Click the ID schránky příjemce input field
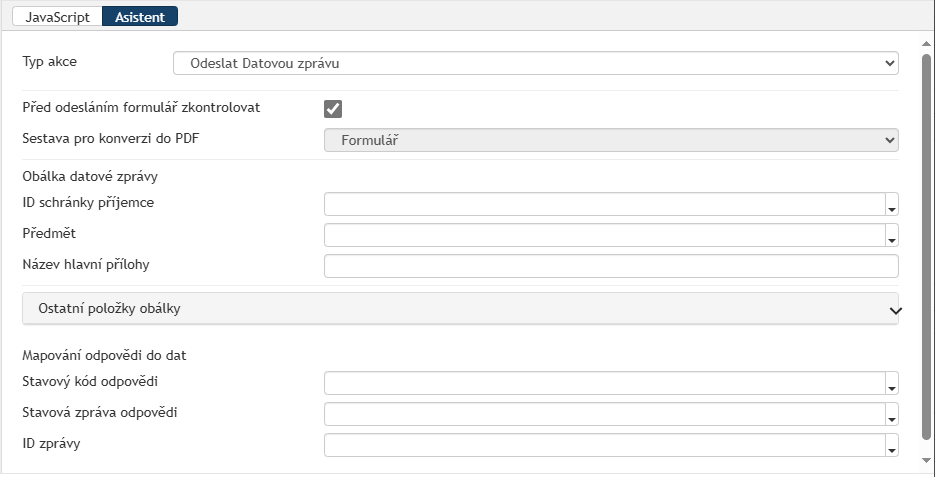The height and width of the screenshot is (477, 935). (x=605, y=204)
